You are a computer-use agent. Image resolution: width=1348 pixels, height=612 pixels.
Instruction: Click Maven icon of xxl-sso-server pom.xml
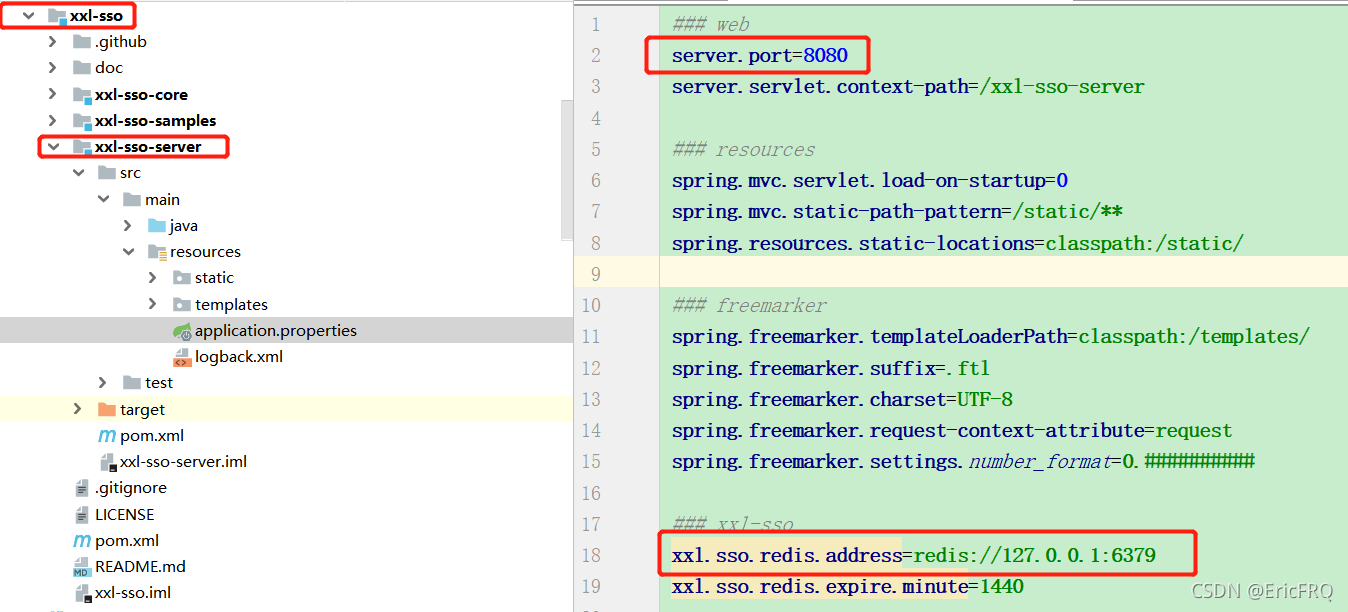click(107, 436)
